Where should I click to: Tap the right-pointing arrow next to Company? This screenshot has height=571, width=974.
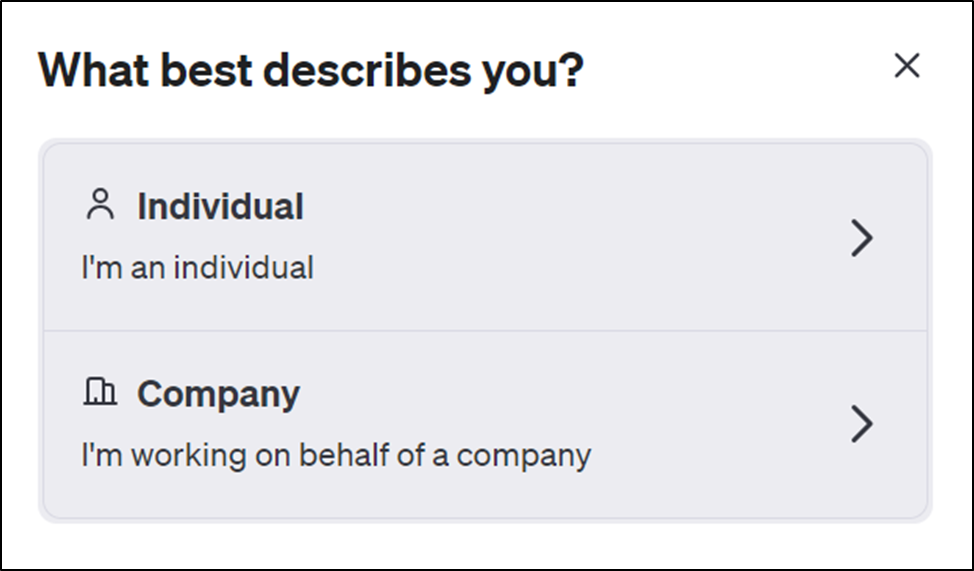[x=862, y=424]
